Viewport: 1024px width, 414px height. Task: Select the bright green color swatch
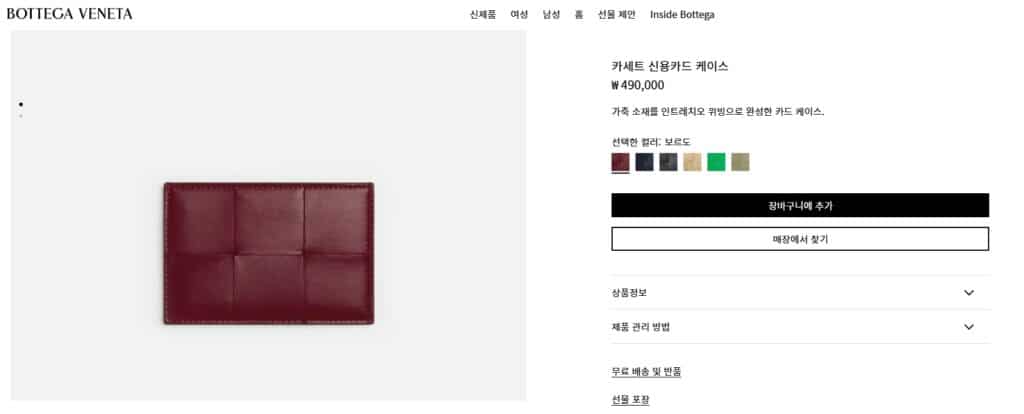(716, 162)
